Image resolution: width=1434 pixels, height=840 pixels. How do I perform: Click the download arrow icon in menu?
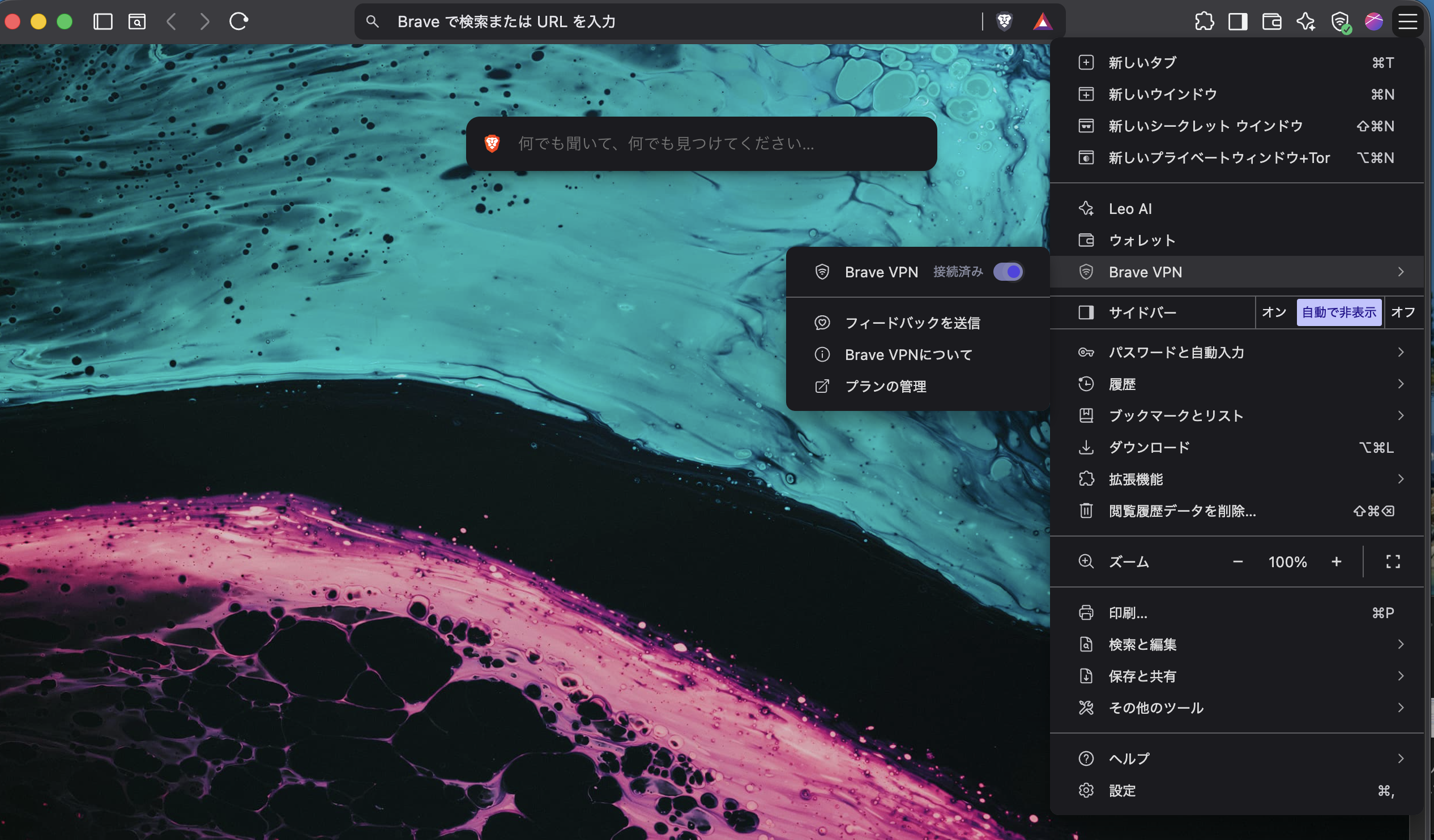1086,448
